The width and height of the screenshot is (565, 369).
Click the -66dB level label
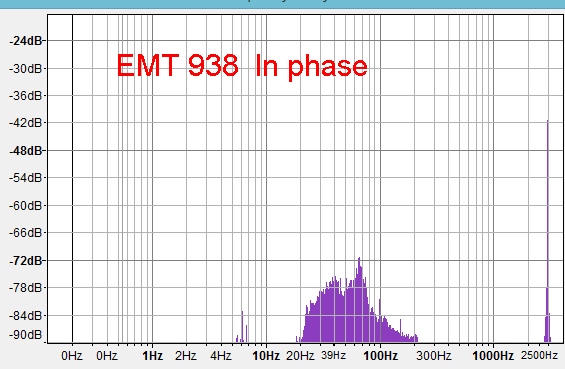(26, 233)
